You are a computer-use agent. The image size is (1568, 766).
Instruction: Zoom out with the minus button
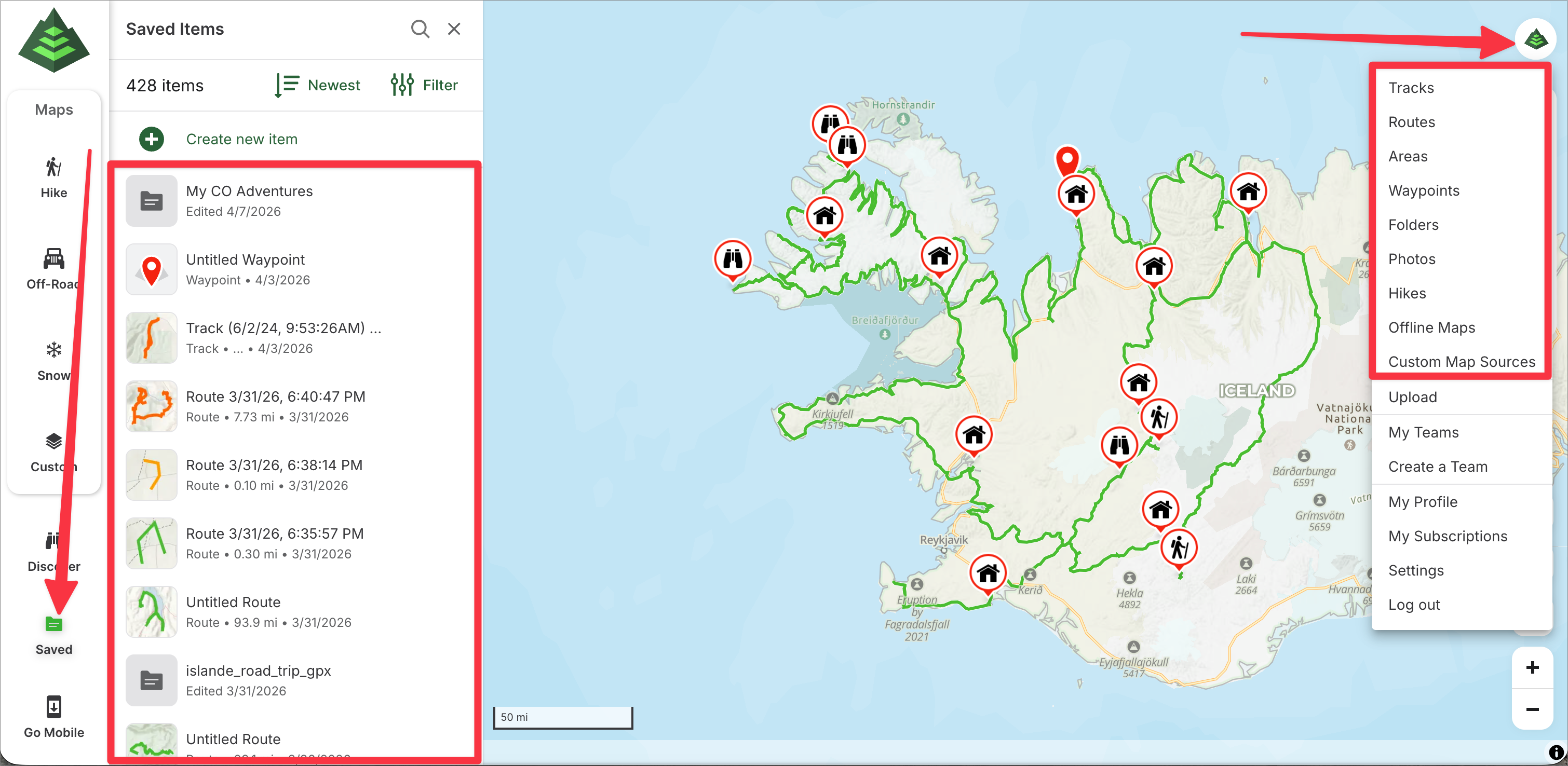pyautogui.click(x=1532, y=709)
